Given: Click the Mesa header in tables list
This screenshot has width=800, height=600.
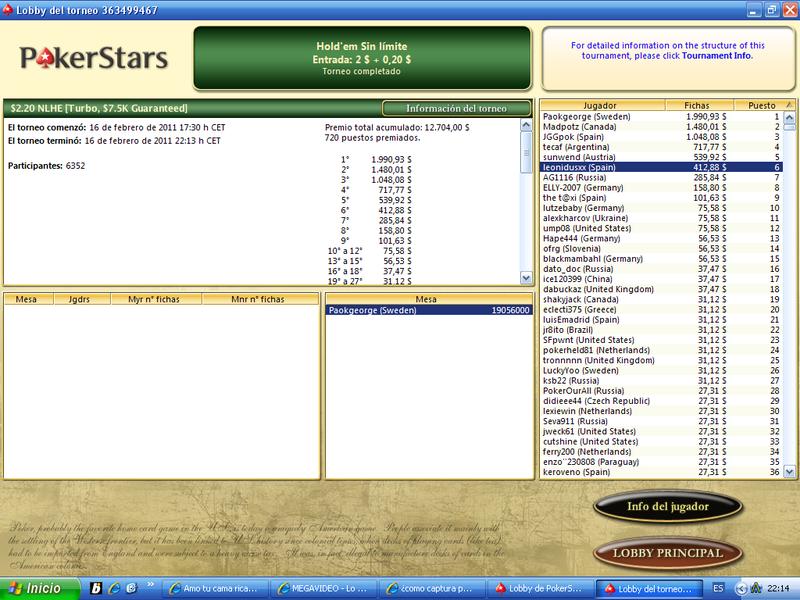Looking at the screenshot, I should pos(29,299).
